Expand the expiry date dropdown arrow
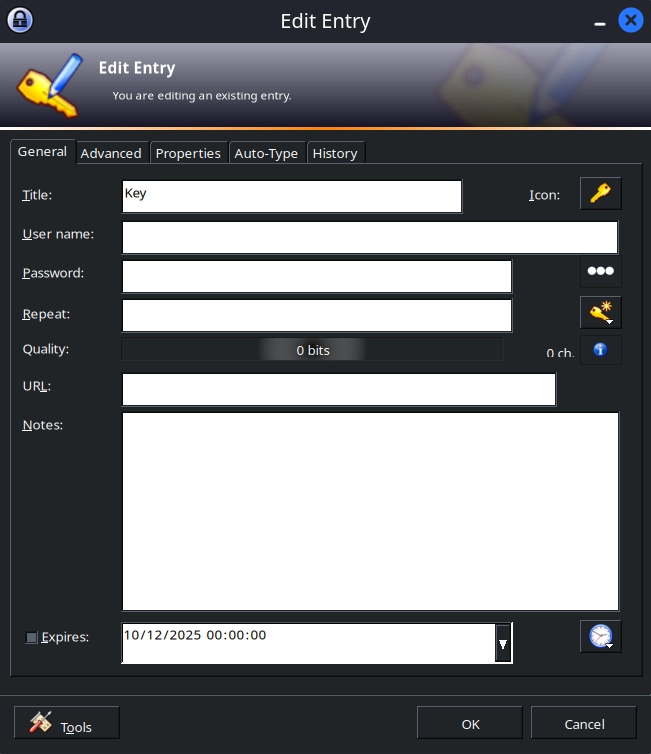This screenshot has width=651, height=754. click(503, 644)
